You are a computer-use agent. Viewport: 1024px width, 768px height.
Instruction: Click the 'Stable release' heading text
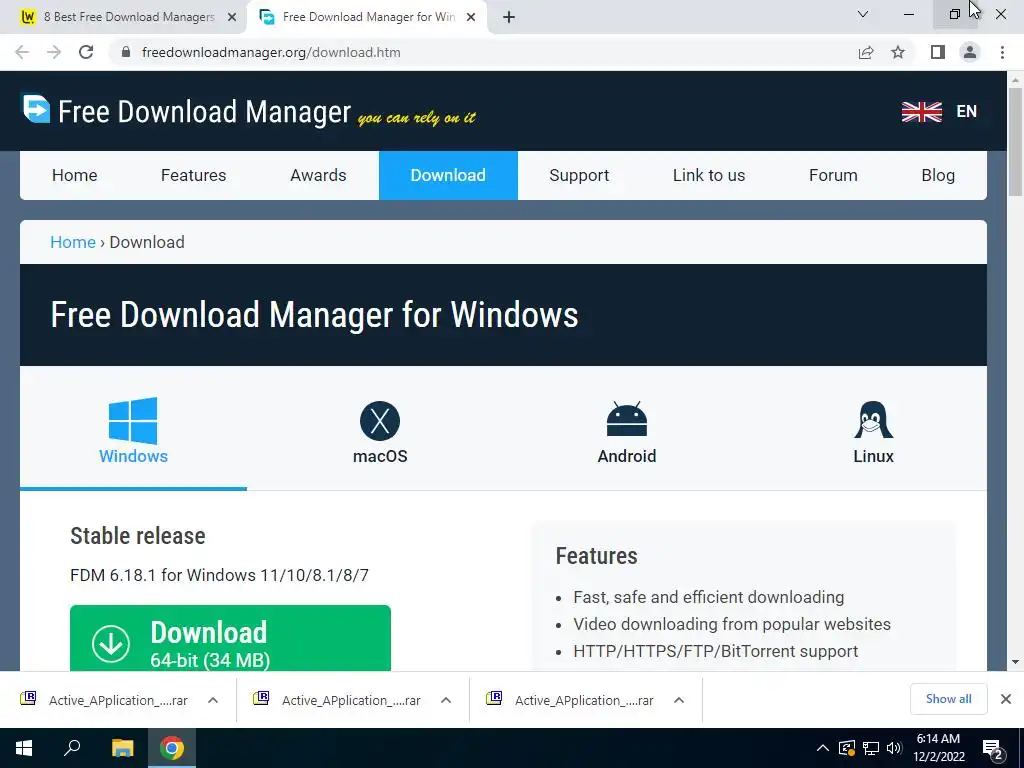[138, 536]
